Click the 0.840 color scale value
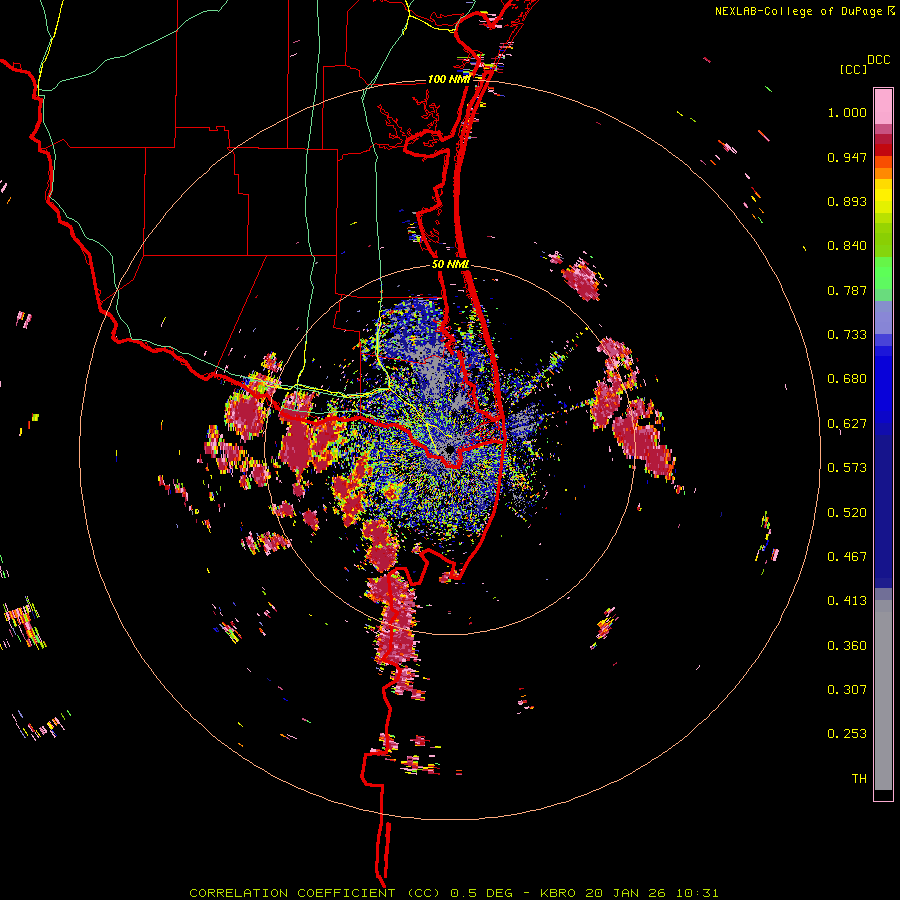 [847, 246]
